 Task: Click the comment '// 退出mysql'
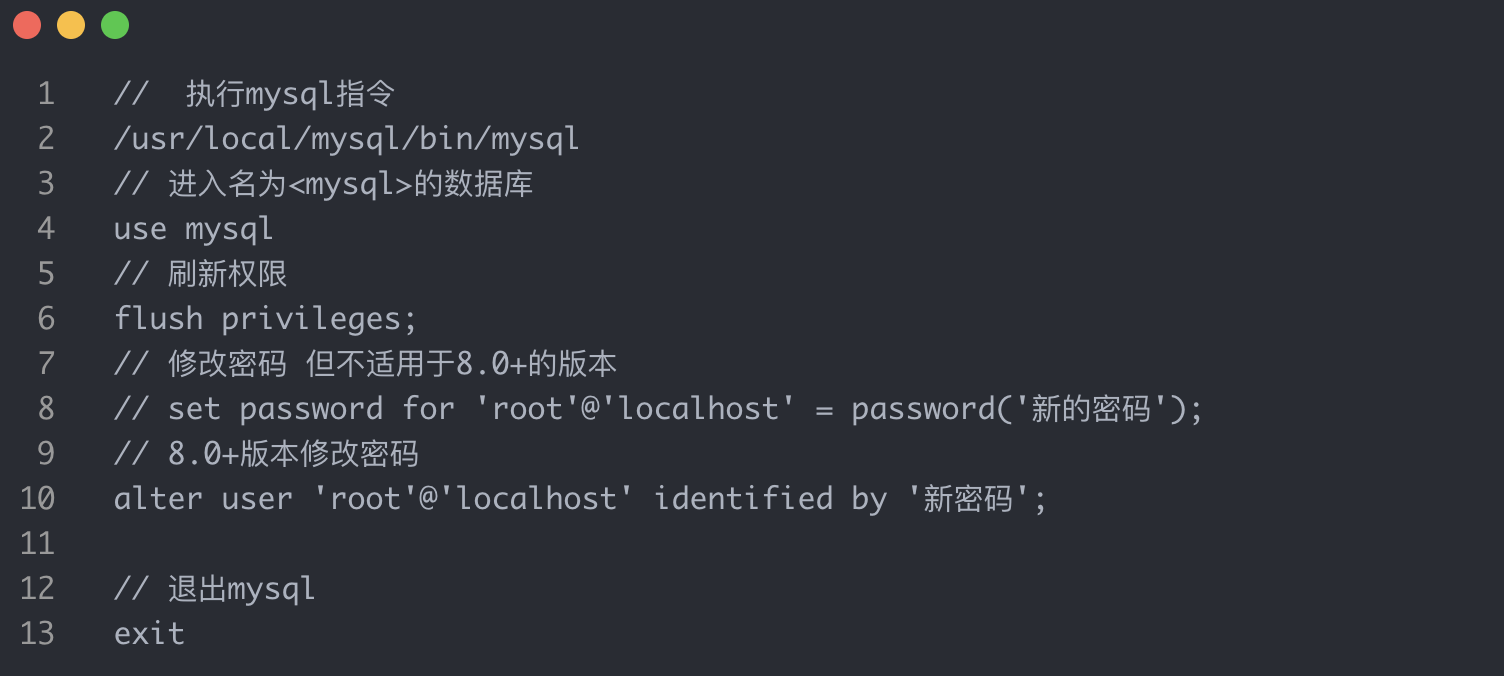point(215,589)
